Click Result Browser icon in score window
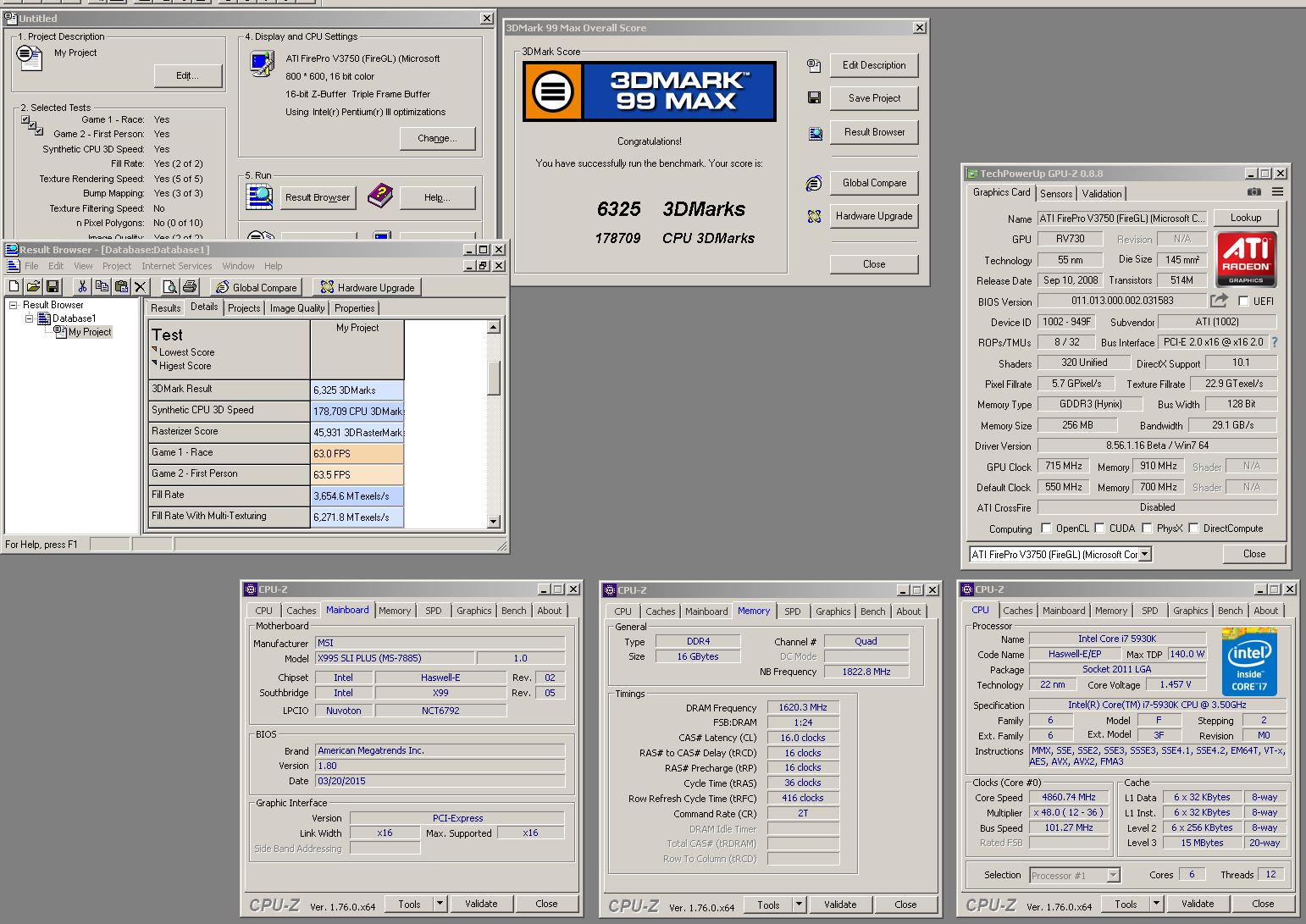 point(815,133)
